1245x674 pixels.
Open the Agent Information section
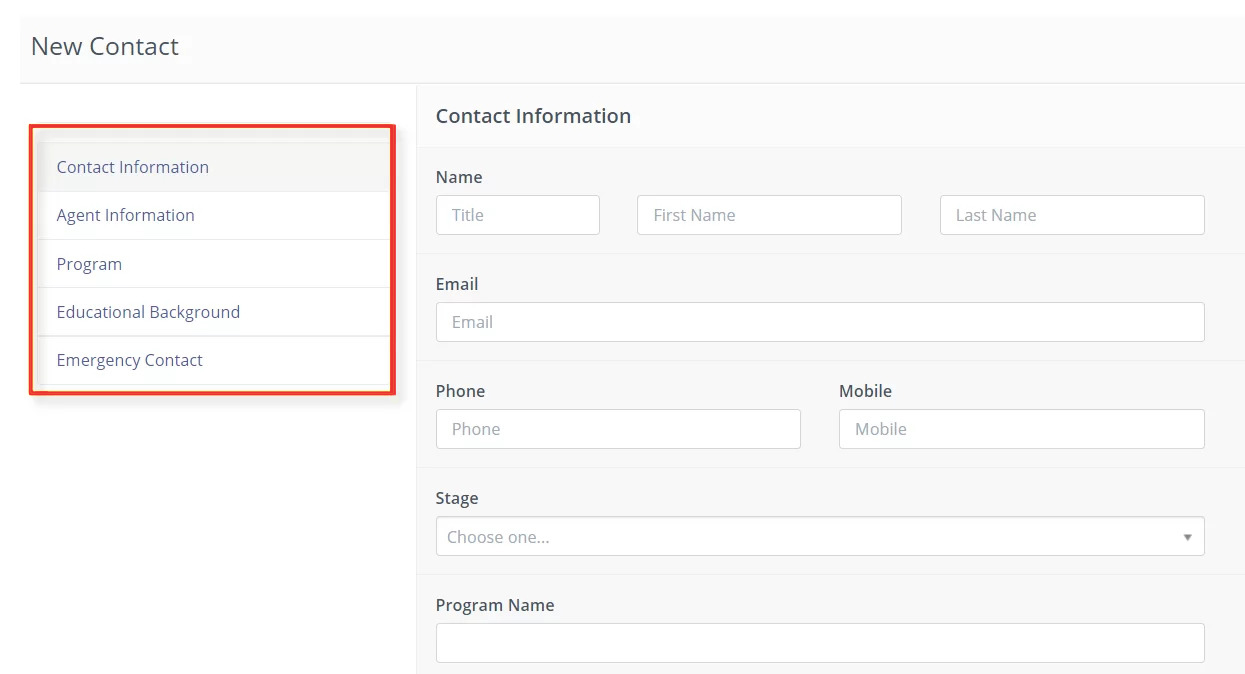125,215
